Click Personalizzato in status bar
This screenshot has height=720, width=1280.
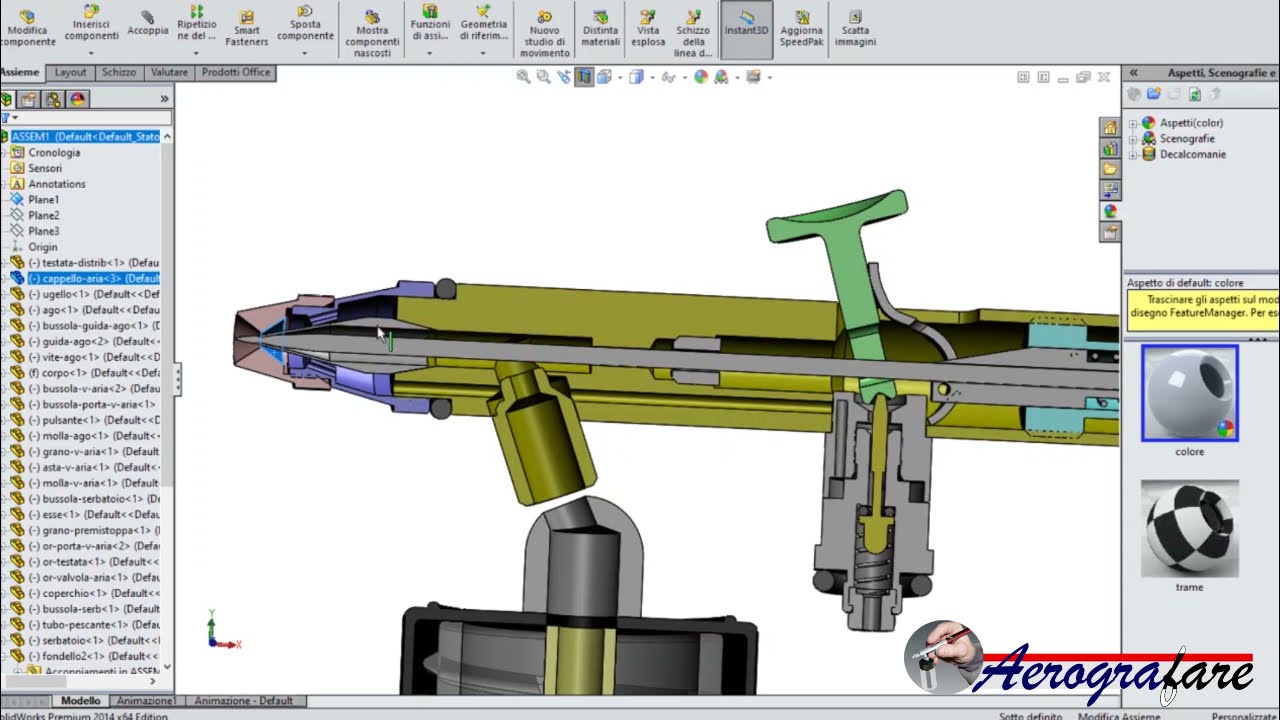[x=1245, y=716]
